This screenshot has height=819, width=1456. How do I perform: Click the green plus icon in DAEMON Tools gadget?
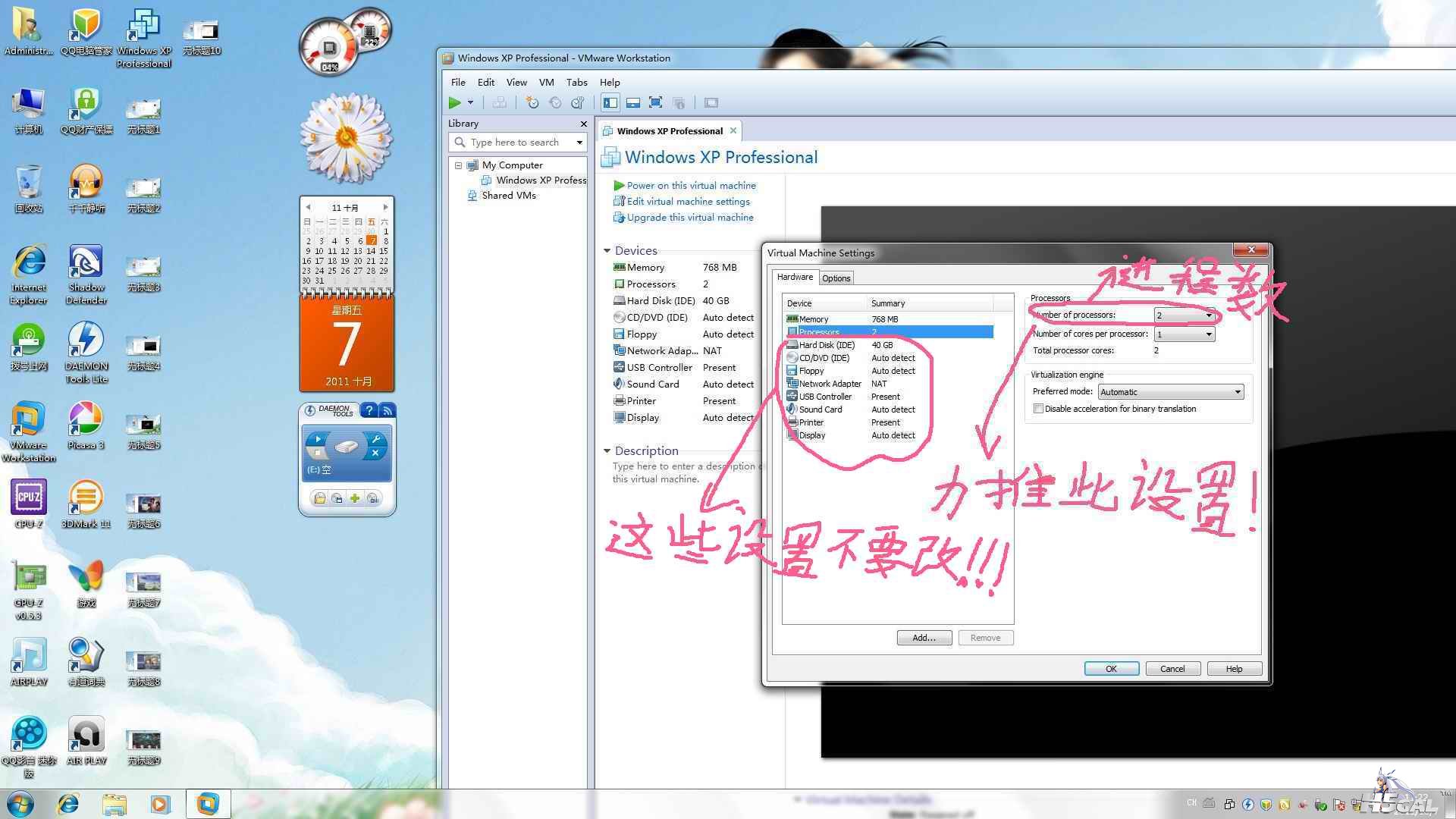coord(354,498)
